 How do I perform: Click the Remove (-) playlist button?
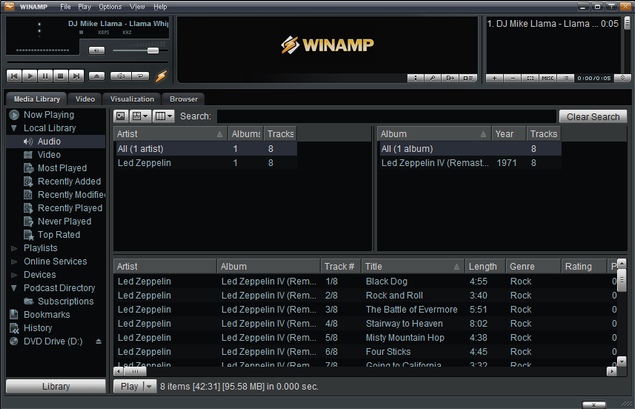pos(513,78)
